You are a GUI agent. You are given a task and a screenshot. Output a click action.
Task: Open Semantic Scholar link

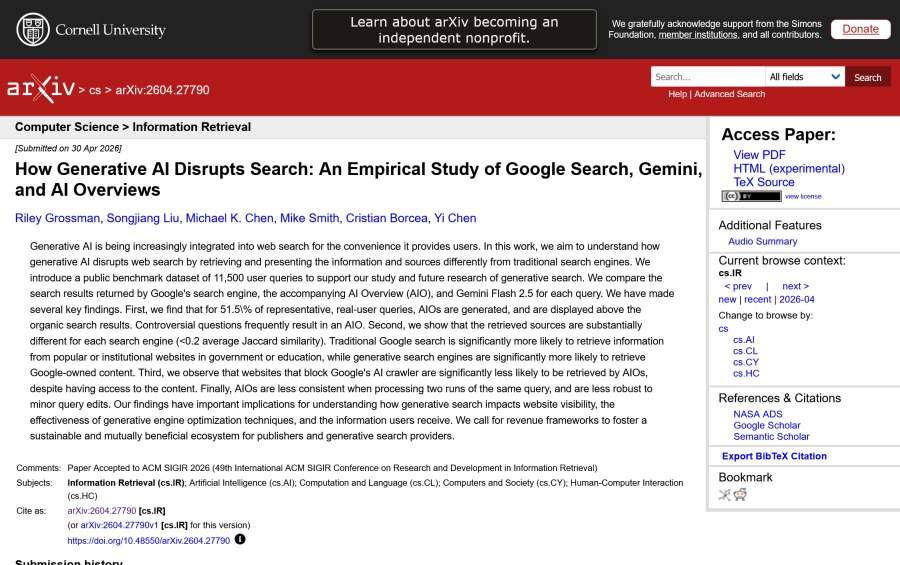[x=771, y=436]
